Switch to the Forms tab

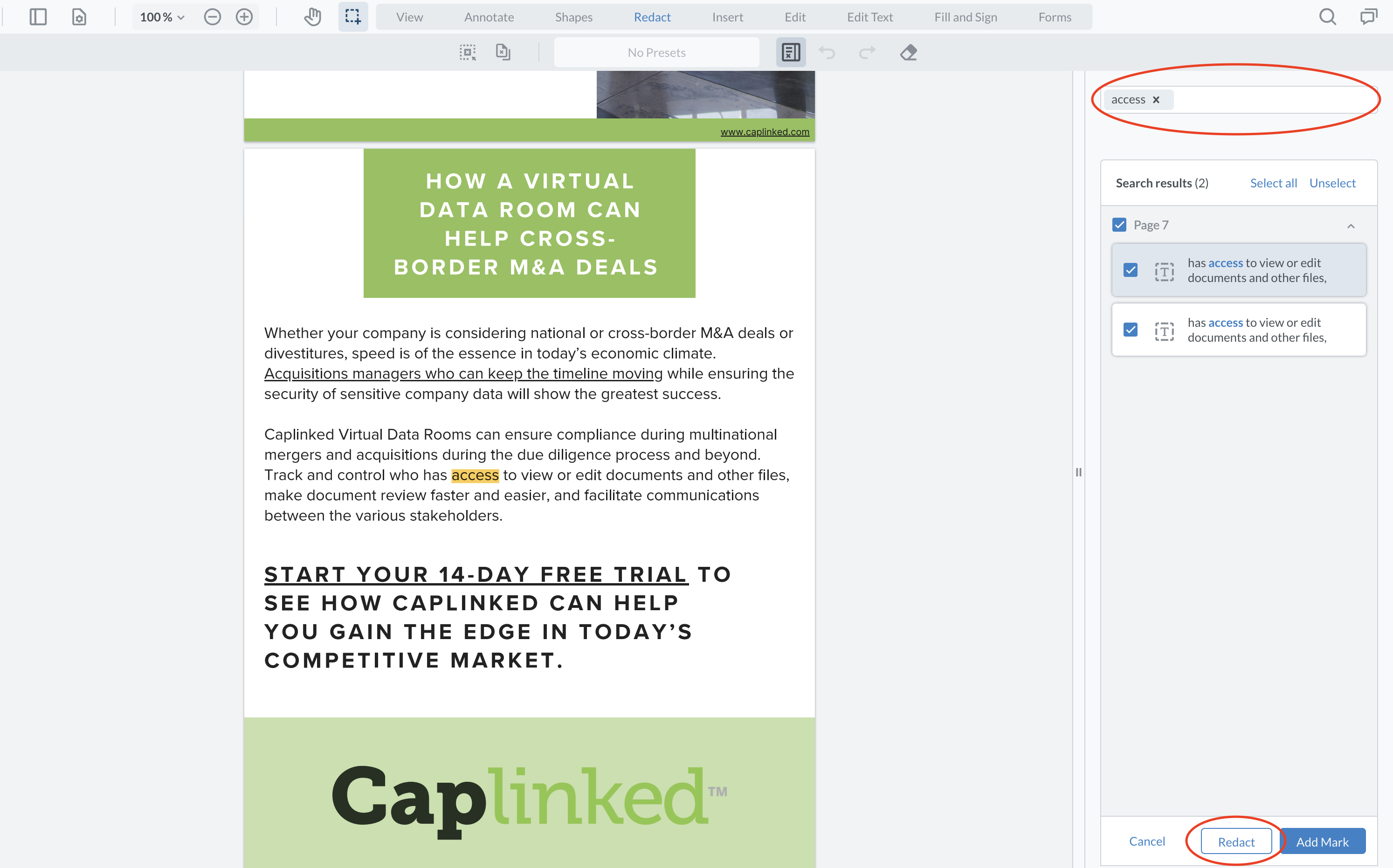(x=1055, y=17)
